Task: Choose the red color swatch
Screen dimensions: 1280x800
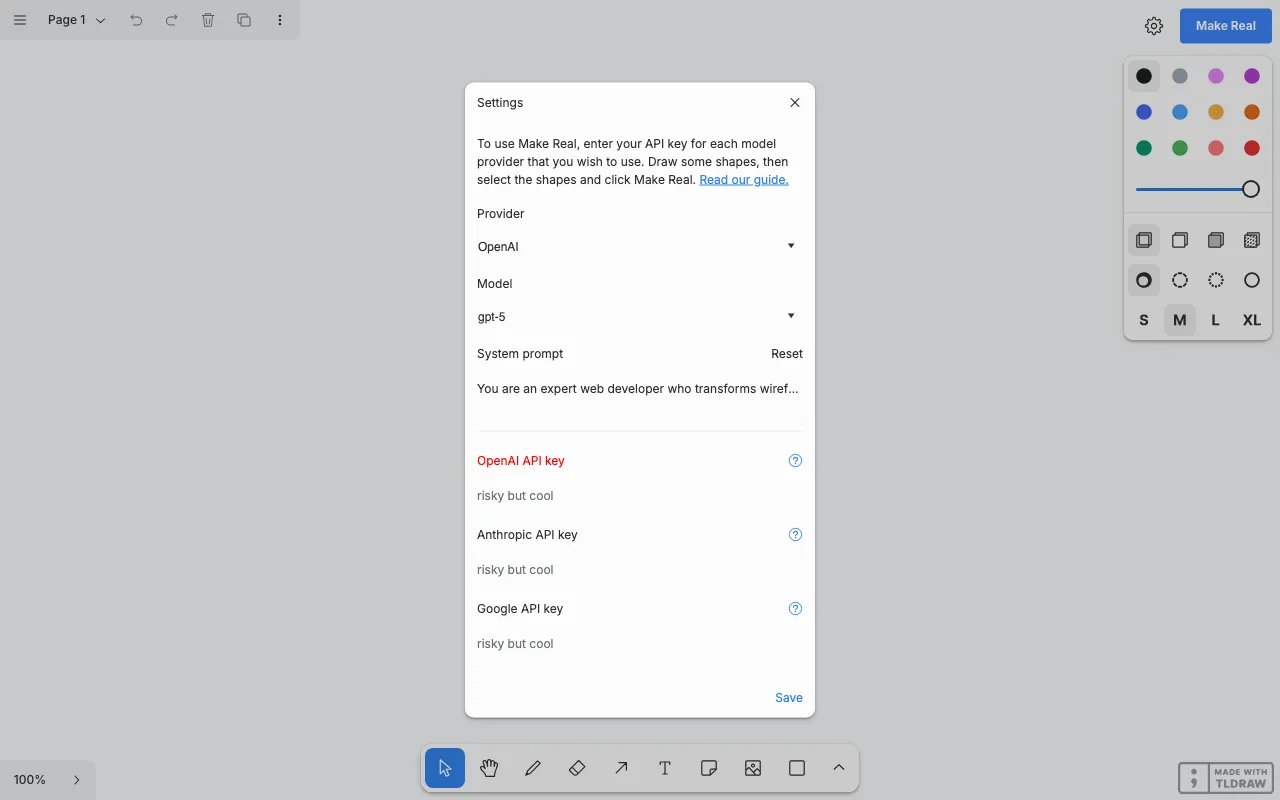Action: coord(1252,148)
